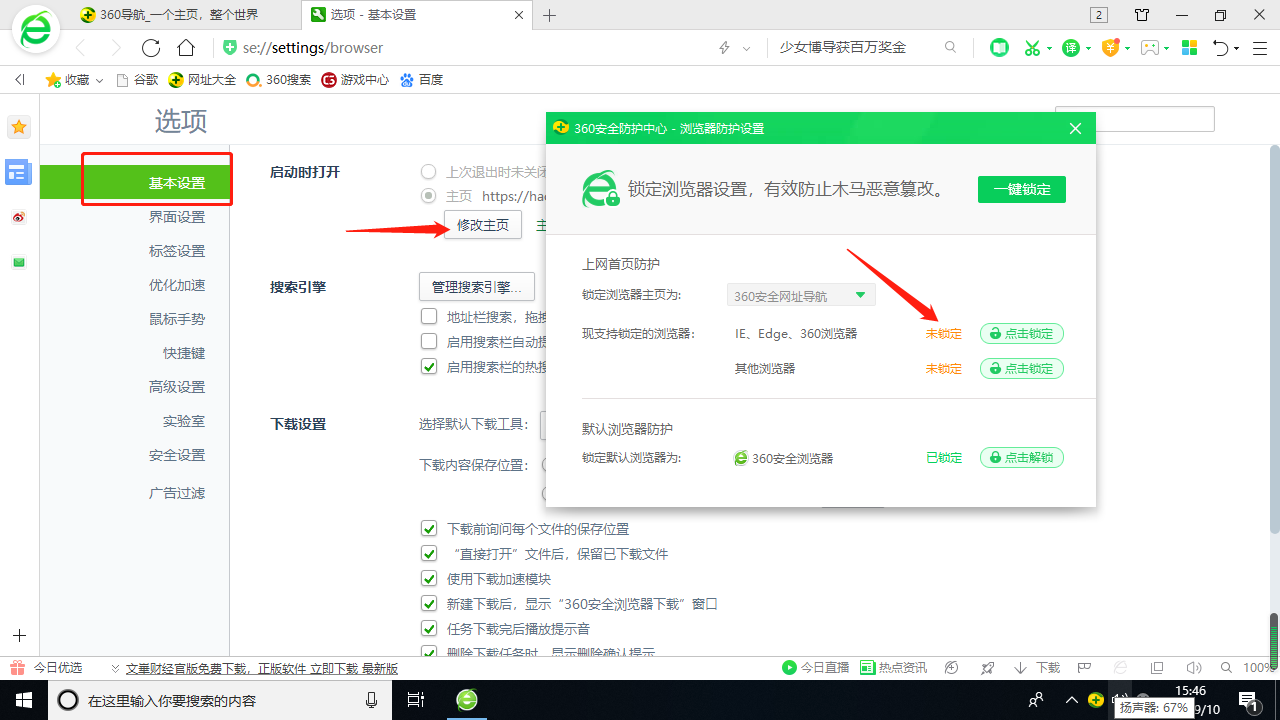Click the money shield (抢红包) icon
1280x720 pixels.
1112,47
